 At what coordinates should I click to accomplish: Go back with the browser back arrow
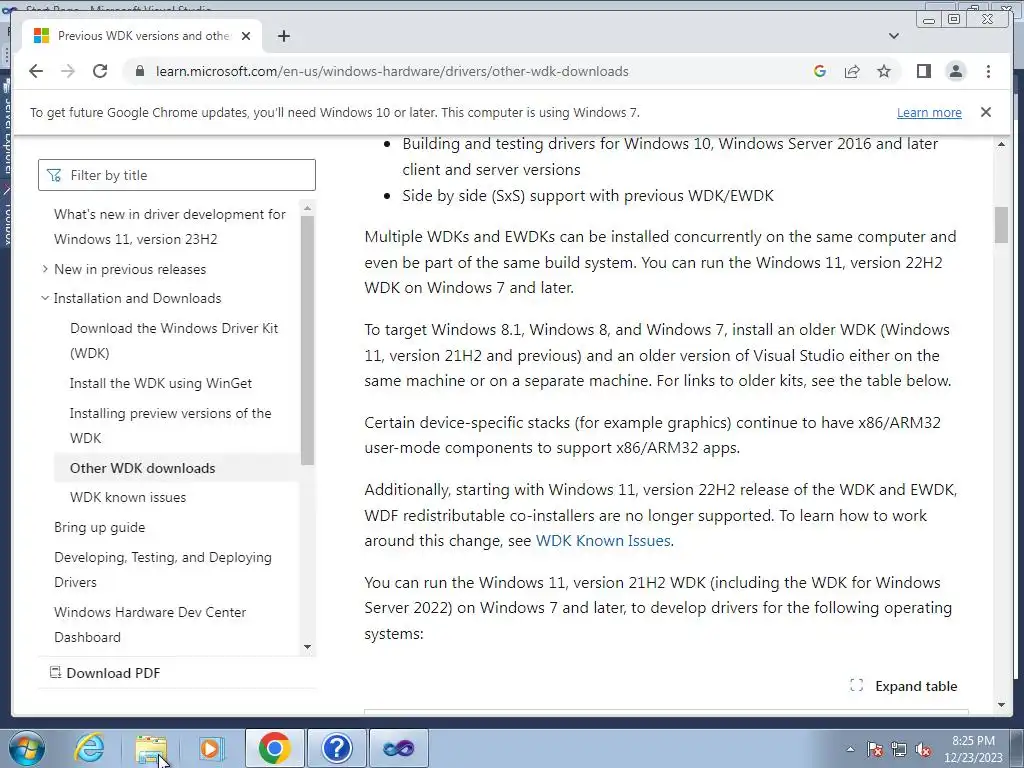(x=36, y=71)
